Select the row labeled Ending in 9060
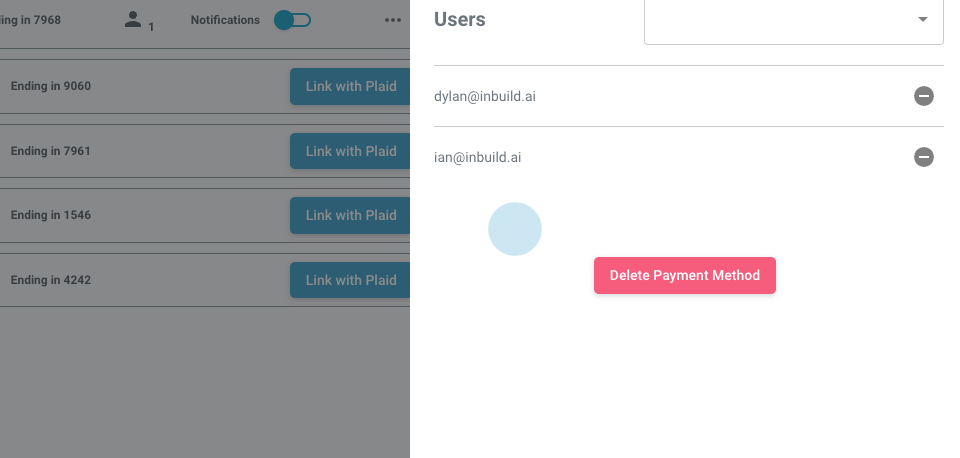Screen dimensions: 960x458 [x=50, y=86]
